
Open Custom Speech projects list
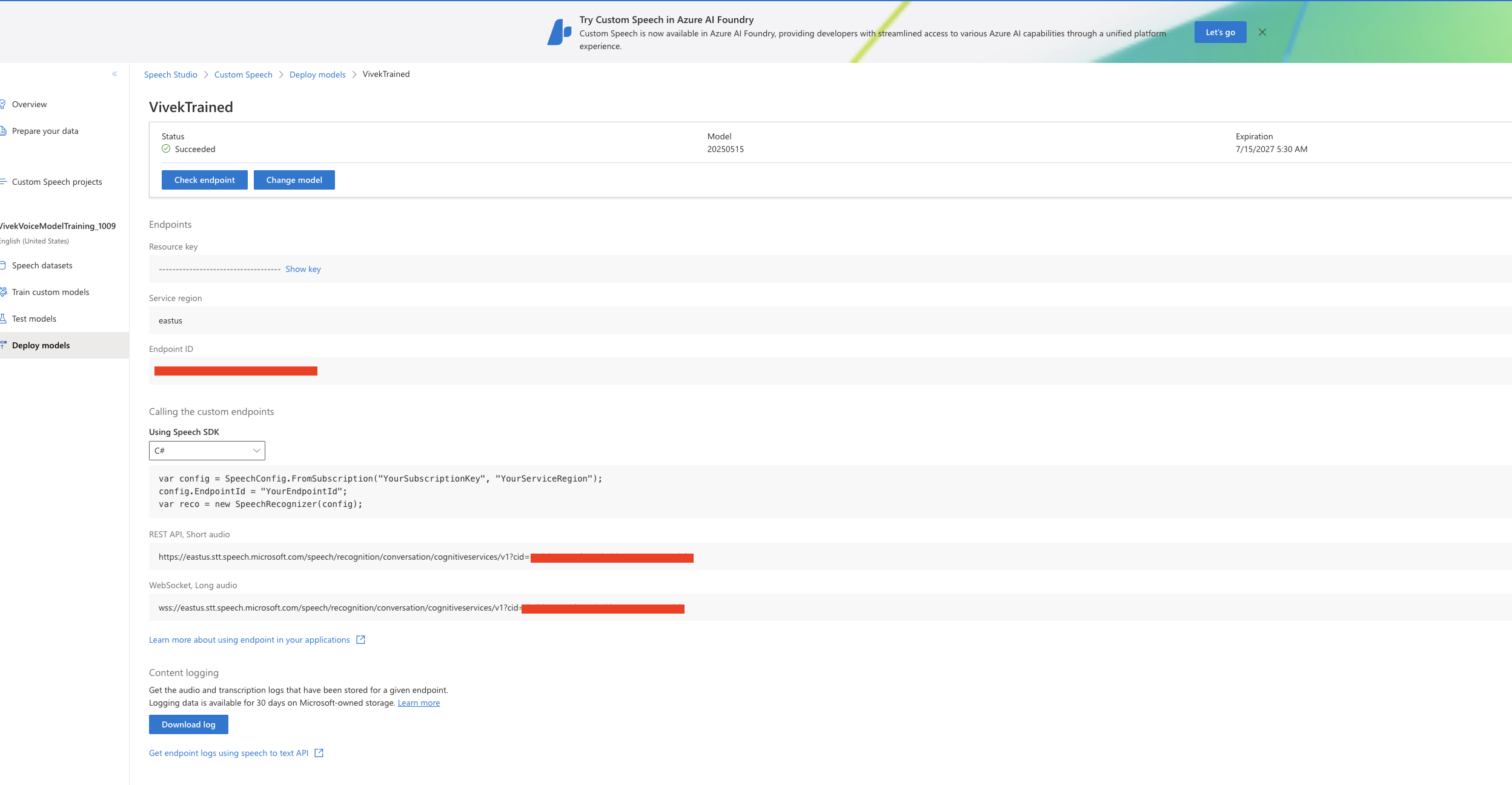coord(57,182)
